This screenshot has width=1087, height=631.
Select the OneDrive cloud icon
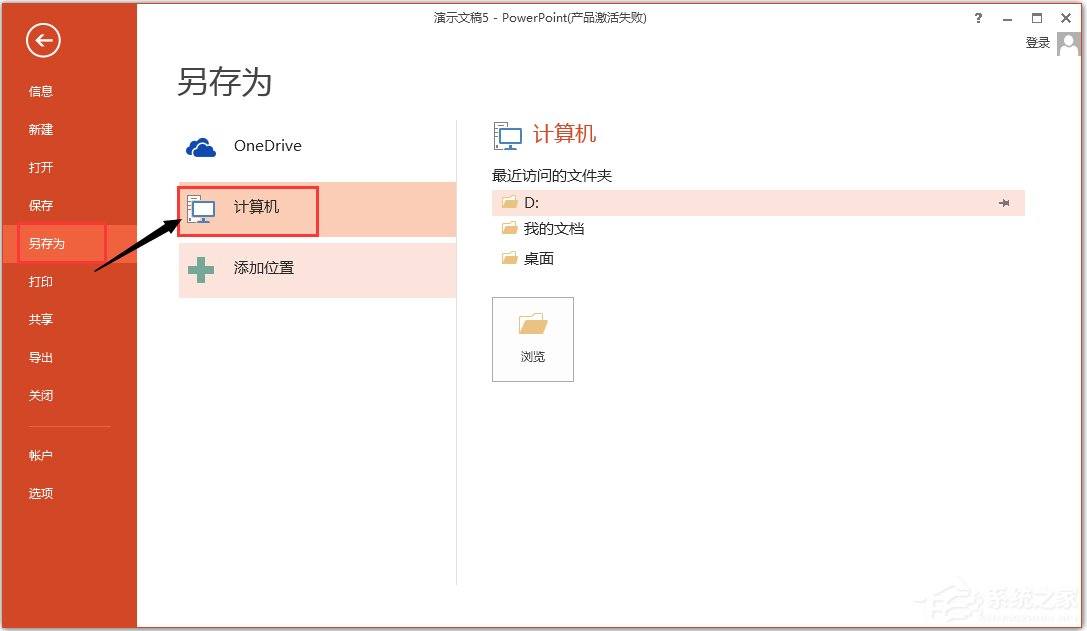click(x=200, y=146)
